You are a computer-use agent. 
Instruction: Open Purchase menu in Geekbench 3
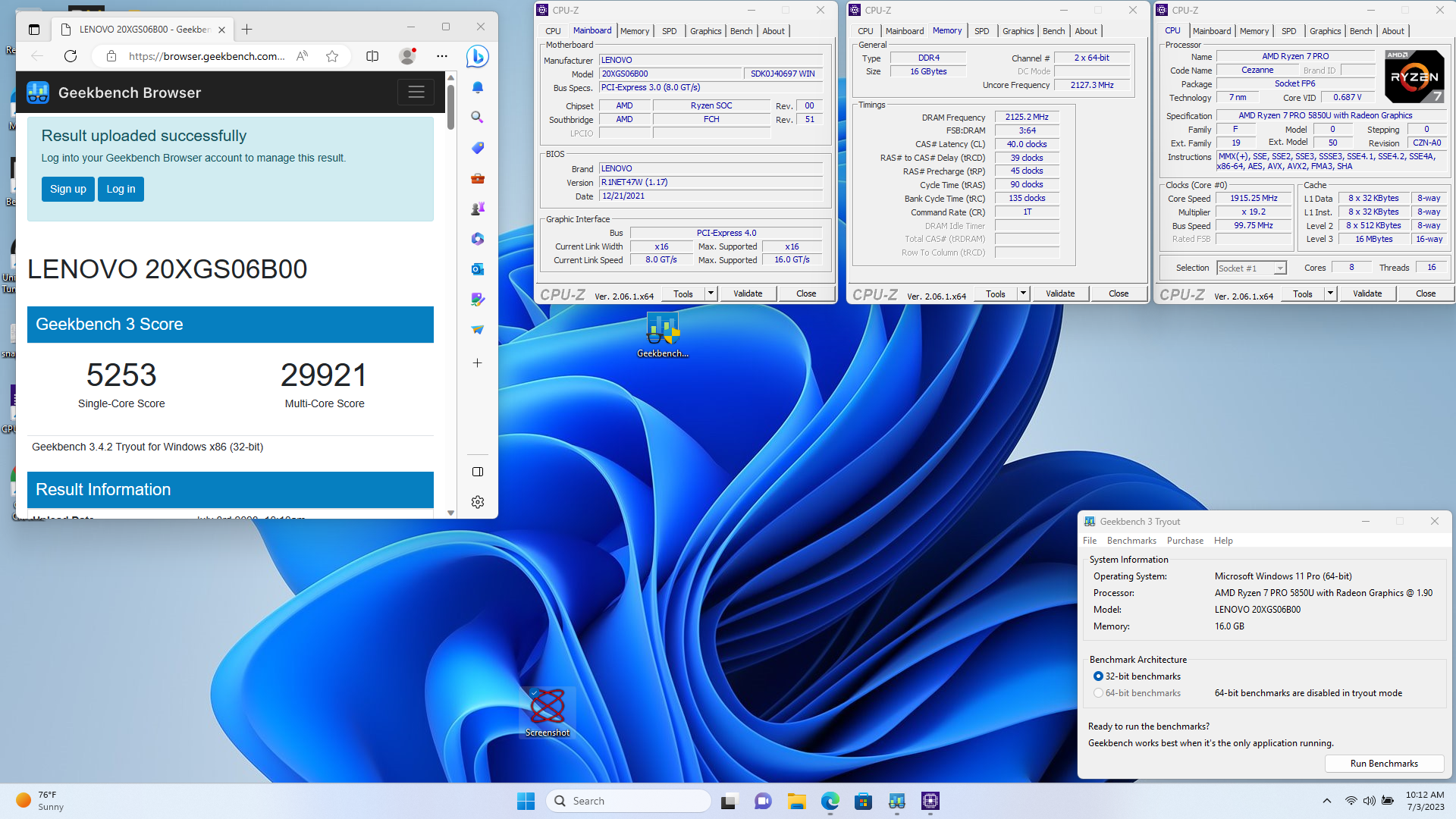(x=1185, y=541)
